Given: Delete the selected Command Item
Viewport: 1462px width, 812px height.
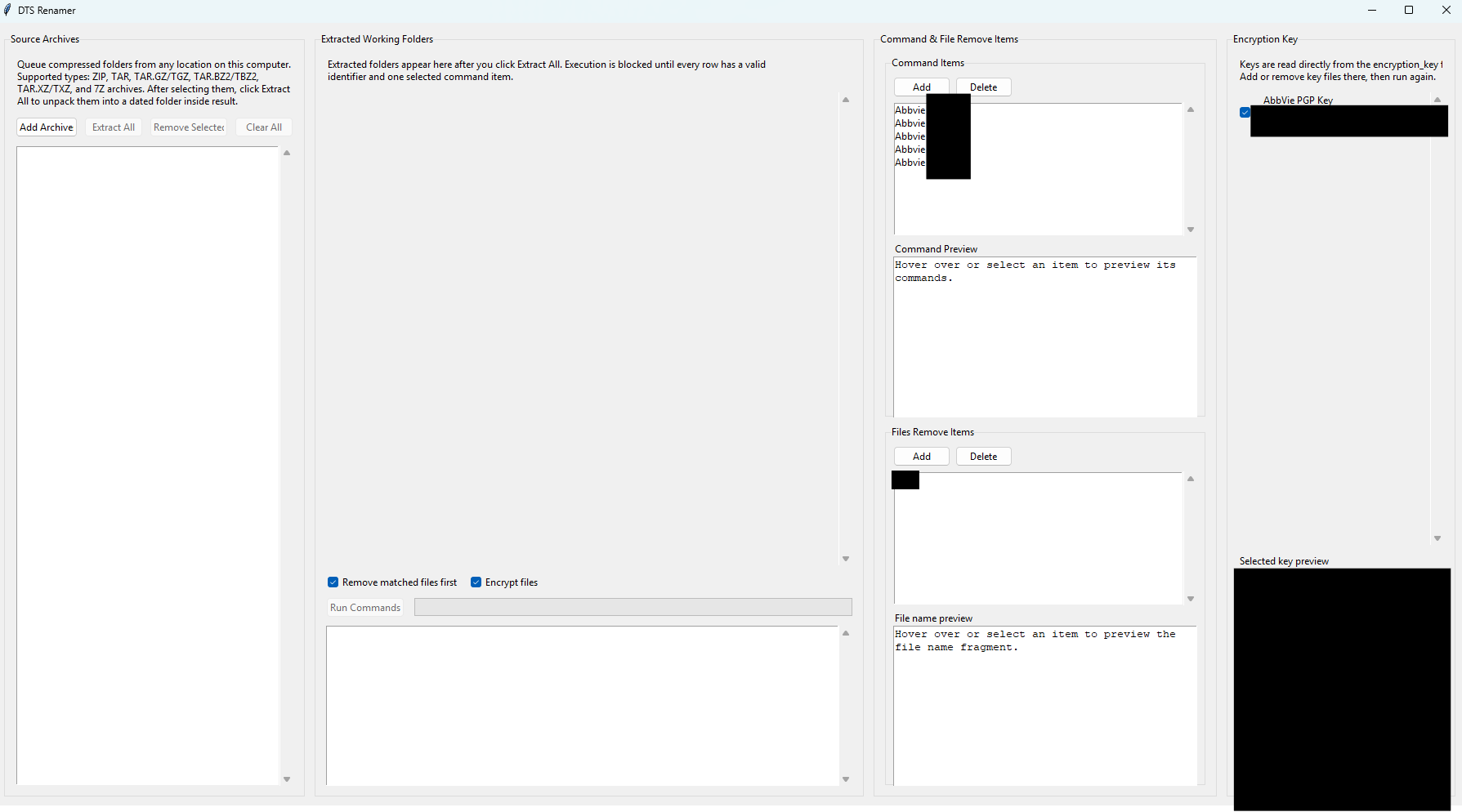Looking at the screenshot, I should point(984,87).
